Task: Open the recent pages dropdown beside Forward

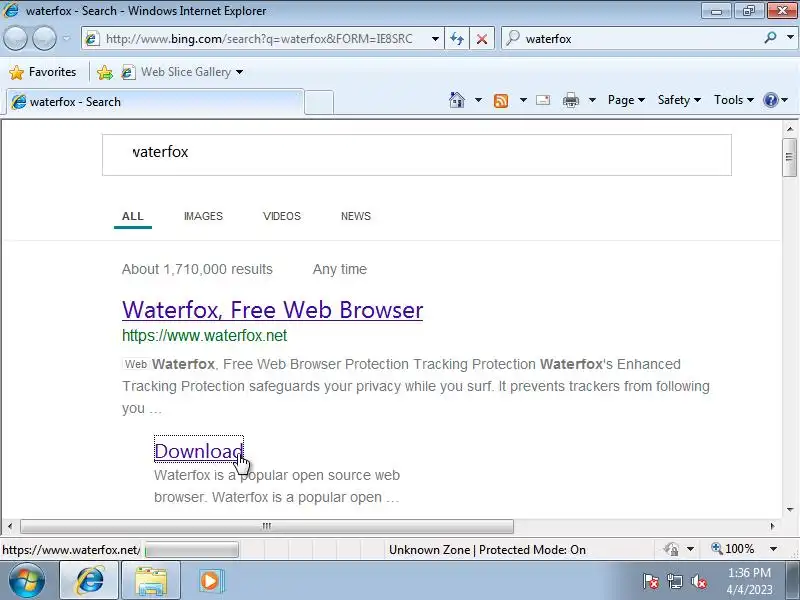Action: point(66,38)
